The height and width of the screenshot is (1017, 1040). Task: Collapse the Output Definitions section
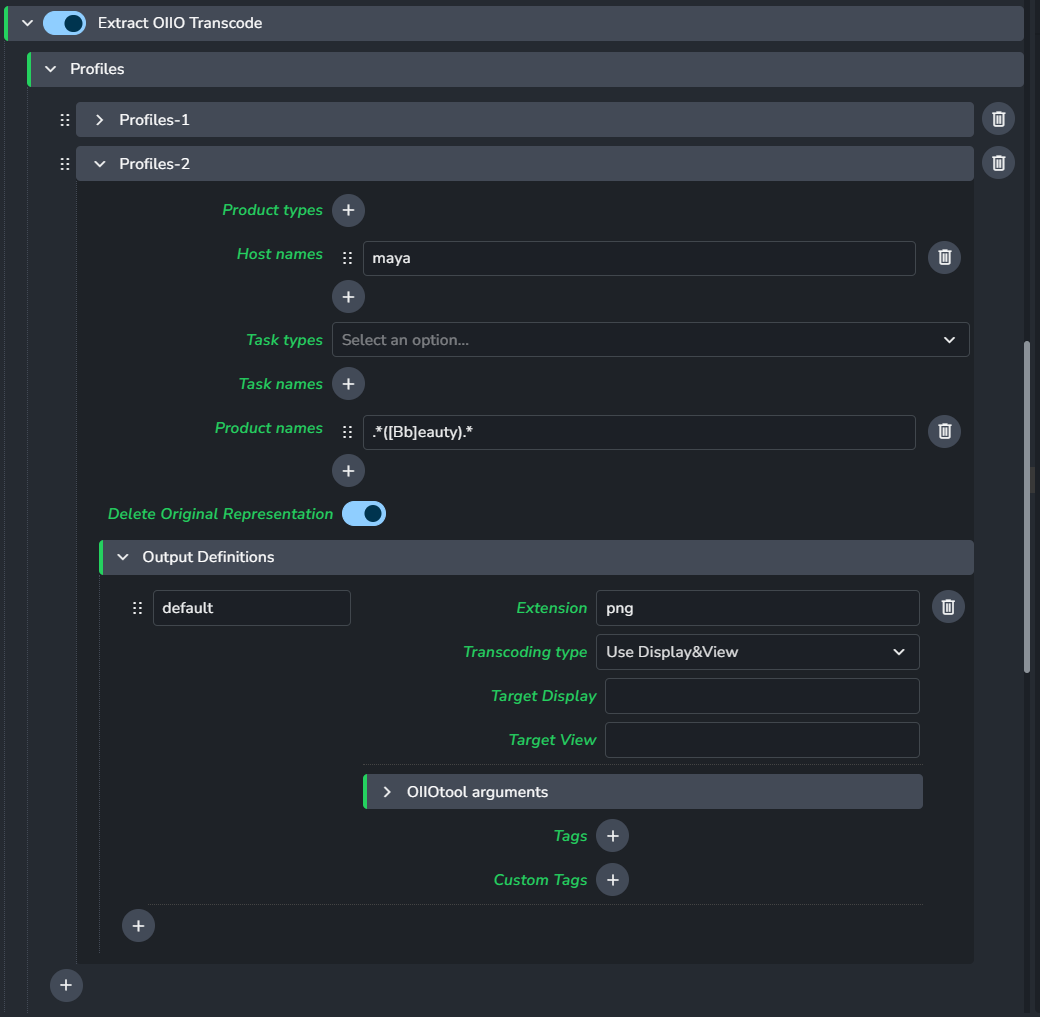tap(123, 557)
